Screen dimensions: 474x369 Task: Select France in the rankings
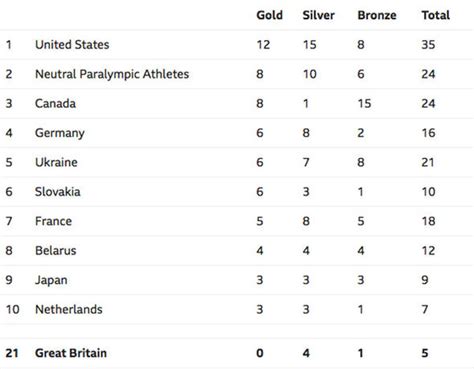tap(53, 221)
